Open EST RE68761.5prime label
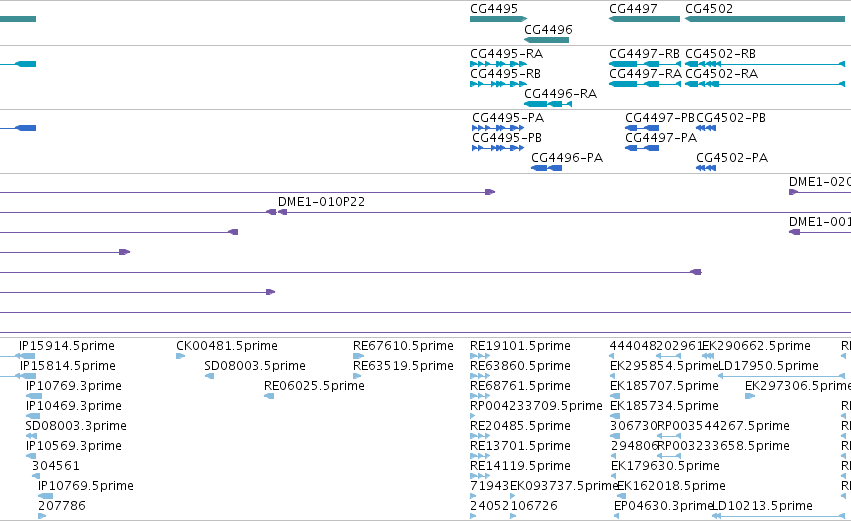Screen dimensions: 851x521 [520, 386]
